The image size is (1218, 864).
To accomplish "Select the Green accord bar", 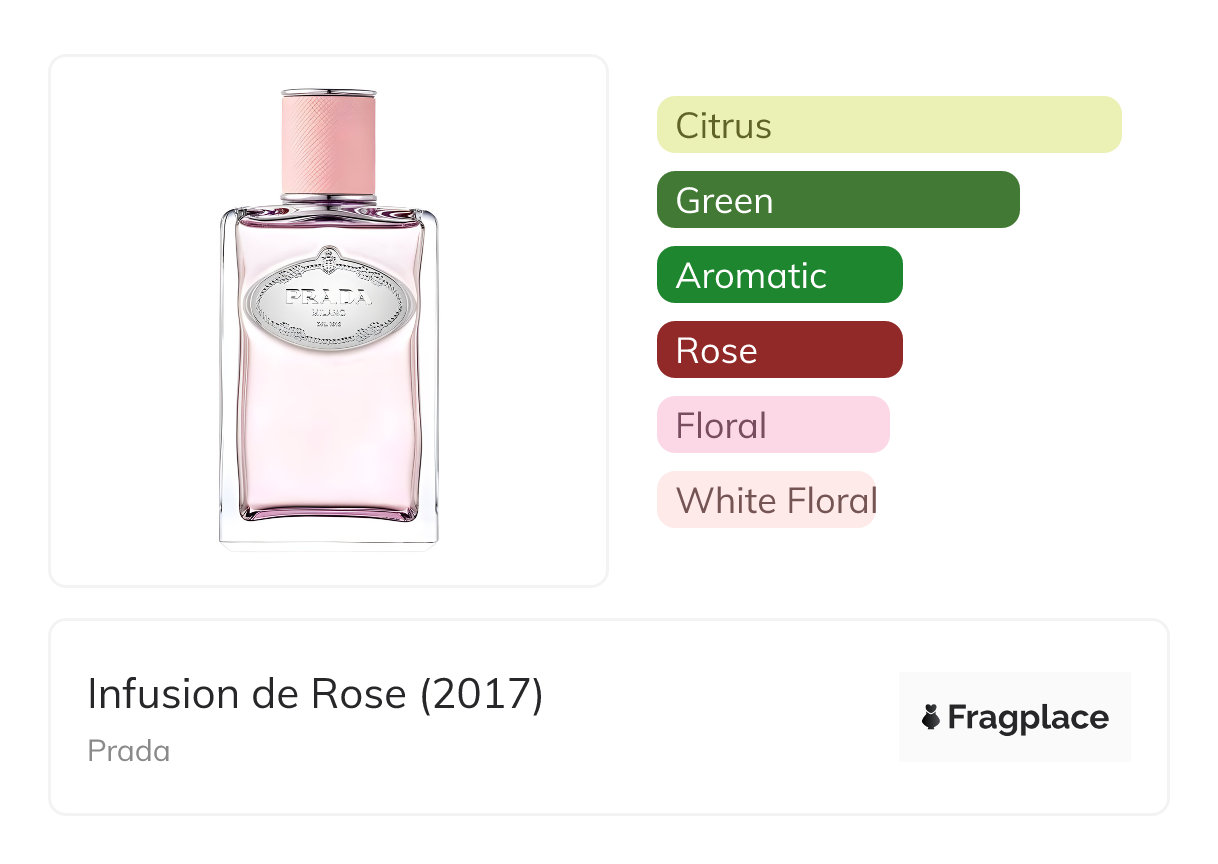I will (837, 200).
